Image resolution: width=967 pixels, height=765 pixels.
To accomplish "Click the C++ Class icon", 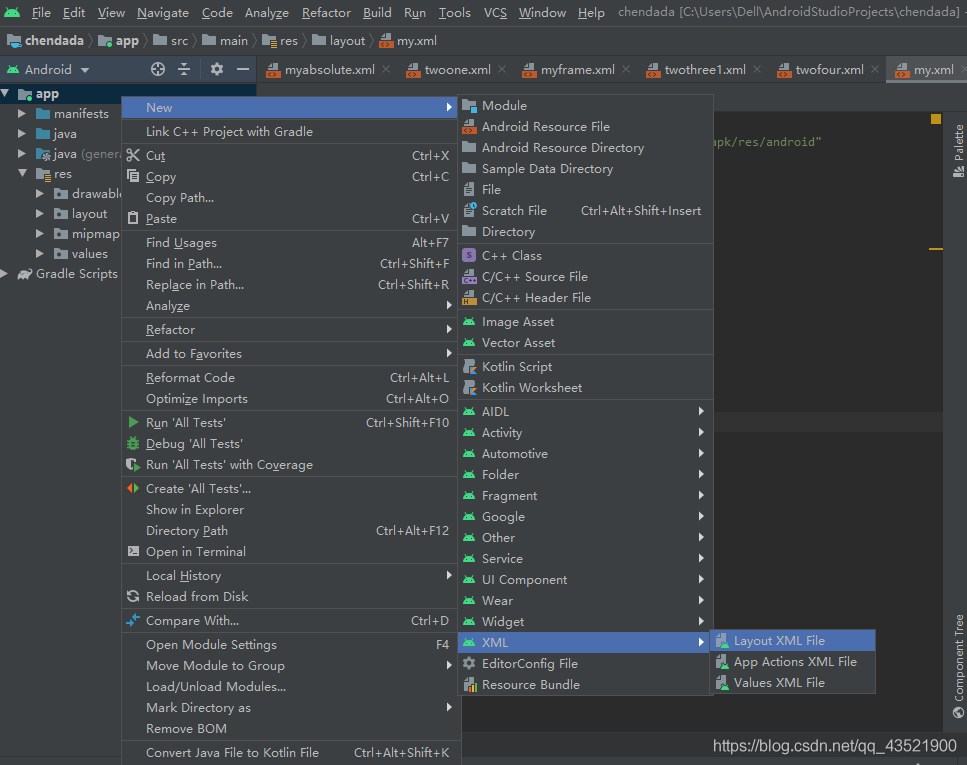I will pos(469,255).
